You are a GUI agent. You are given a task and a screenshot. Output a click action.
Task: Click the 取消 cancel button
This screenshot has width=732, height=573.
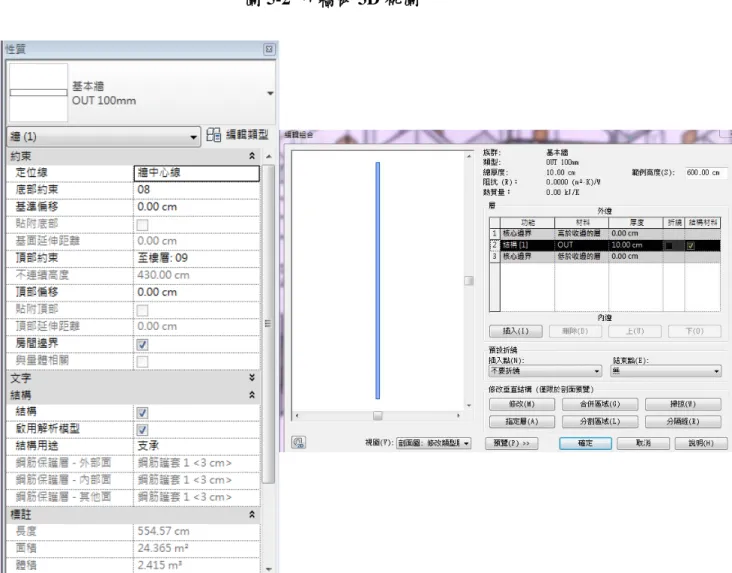tap(643, 443)
